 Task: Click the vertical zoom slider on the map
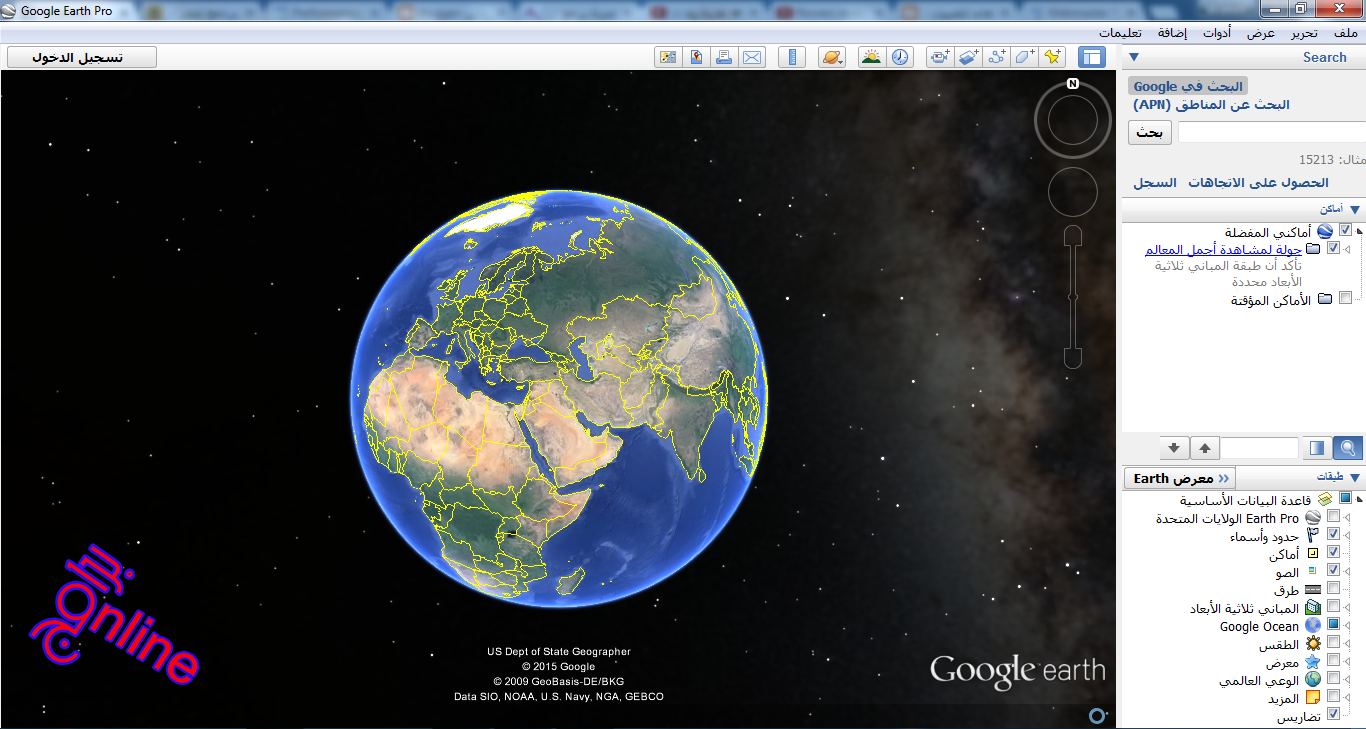coord(1073,296)
